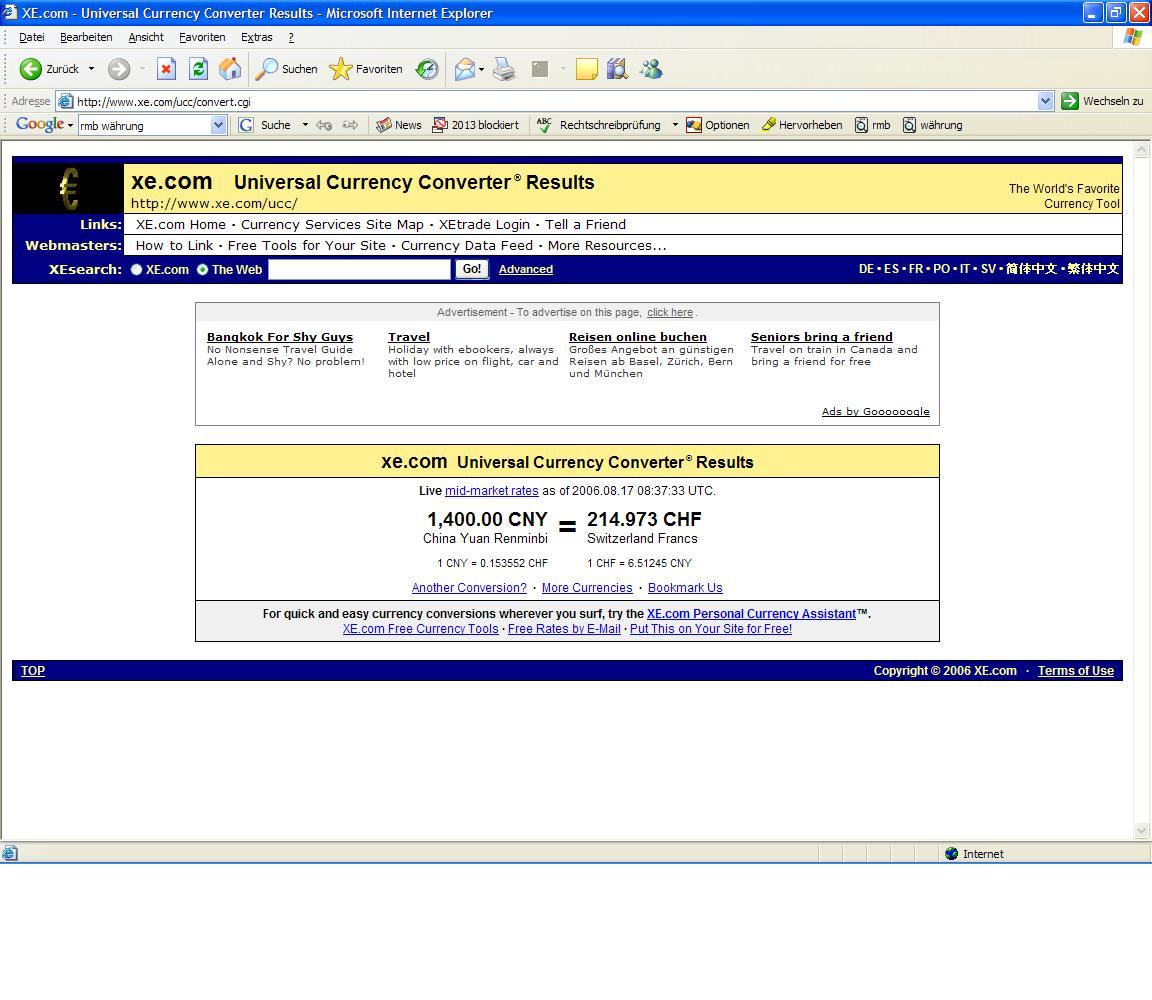Refresh the page with green arrows icon

pos(198,69)
